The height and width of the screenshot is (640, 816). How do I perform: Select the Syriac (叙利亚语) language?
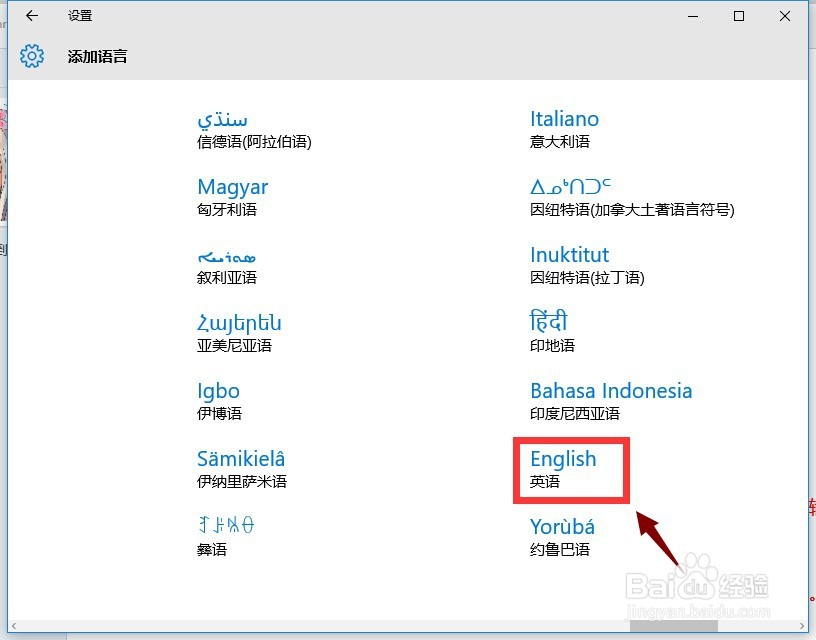click(227, 265)
